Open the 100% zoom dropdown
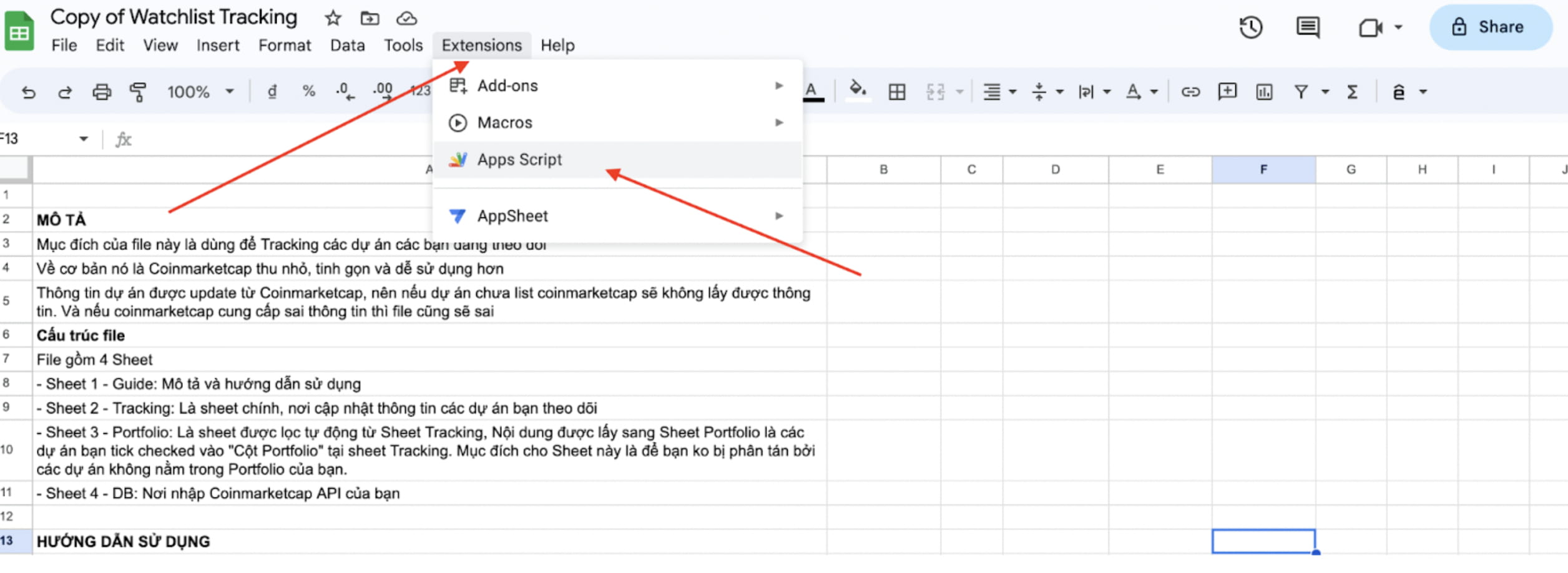Screen dimensions: 1568x573 200,92
